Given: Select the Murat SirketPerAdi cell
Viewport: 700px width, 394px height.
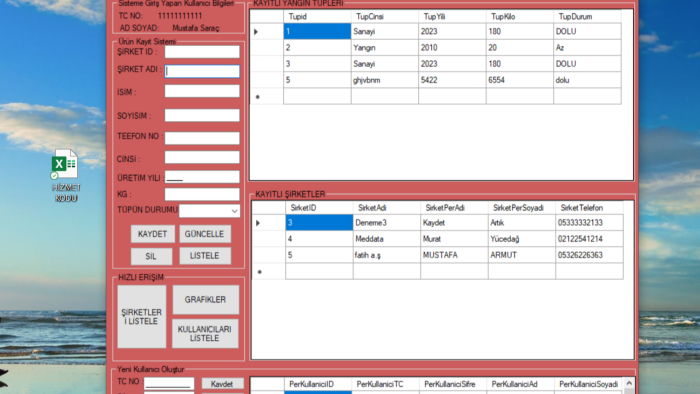Looking at the screenshot, I should tap(454, 239).
